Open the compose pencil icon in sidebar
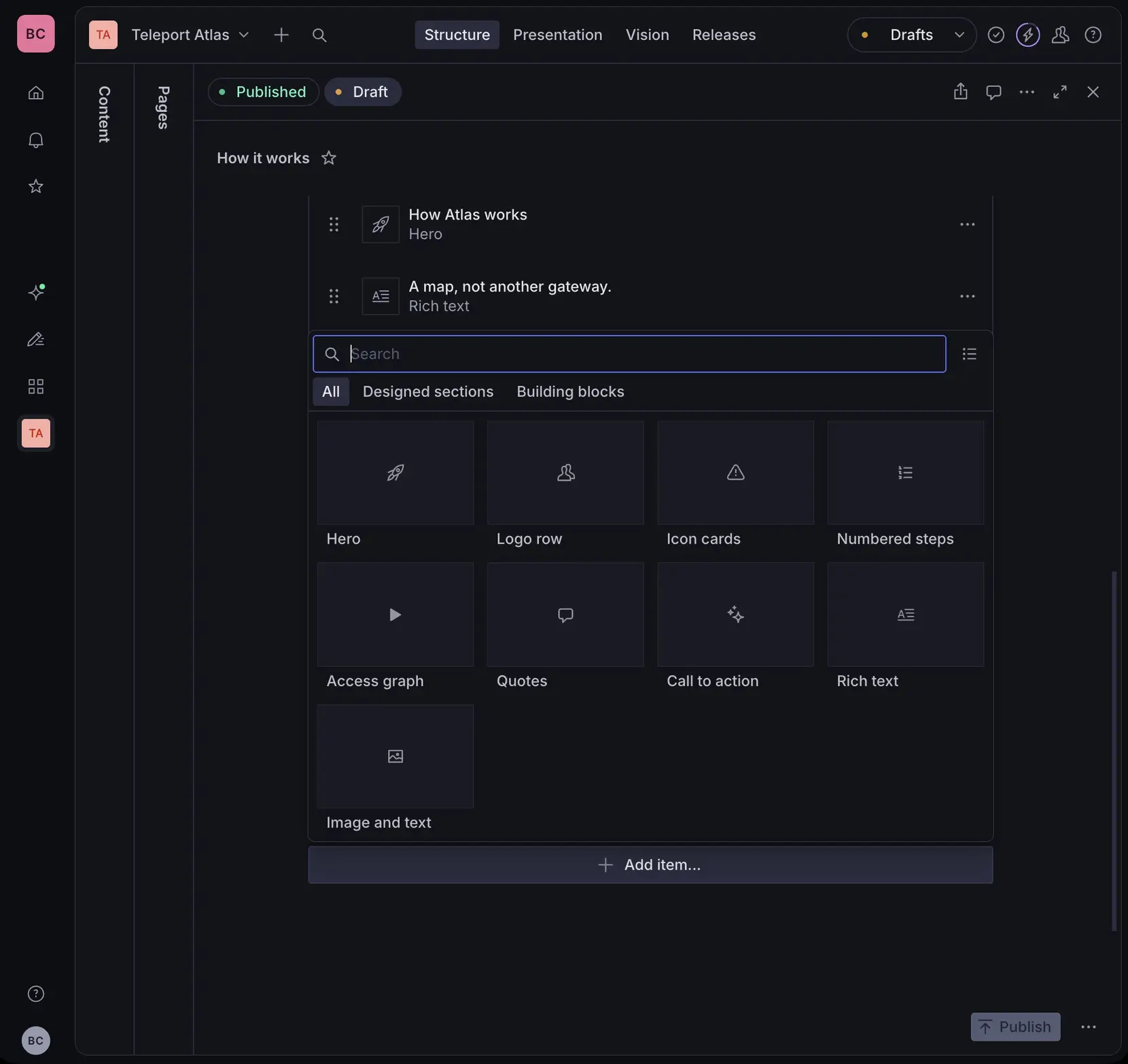This screenshot has width=1128, height=1064. 35,339
